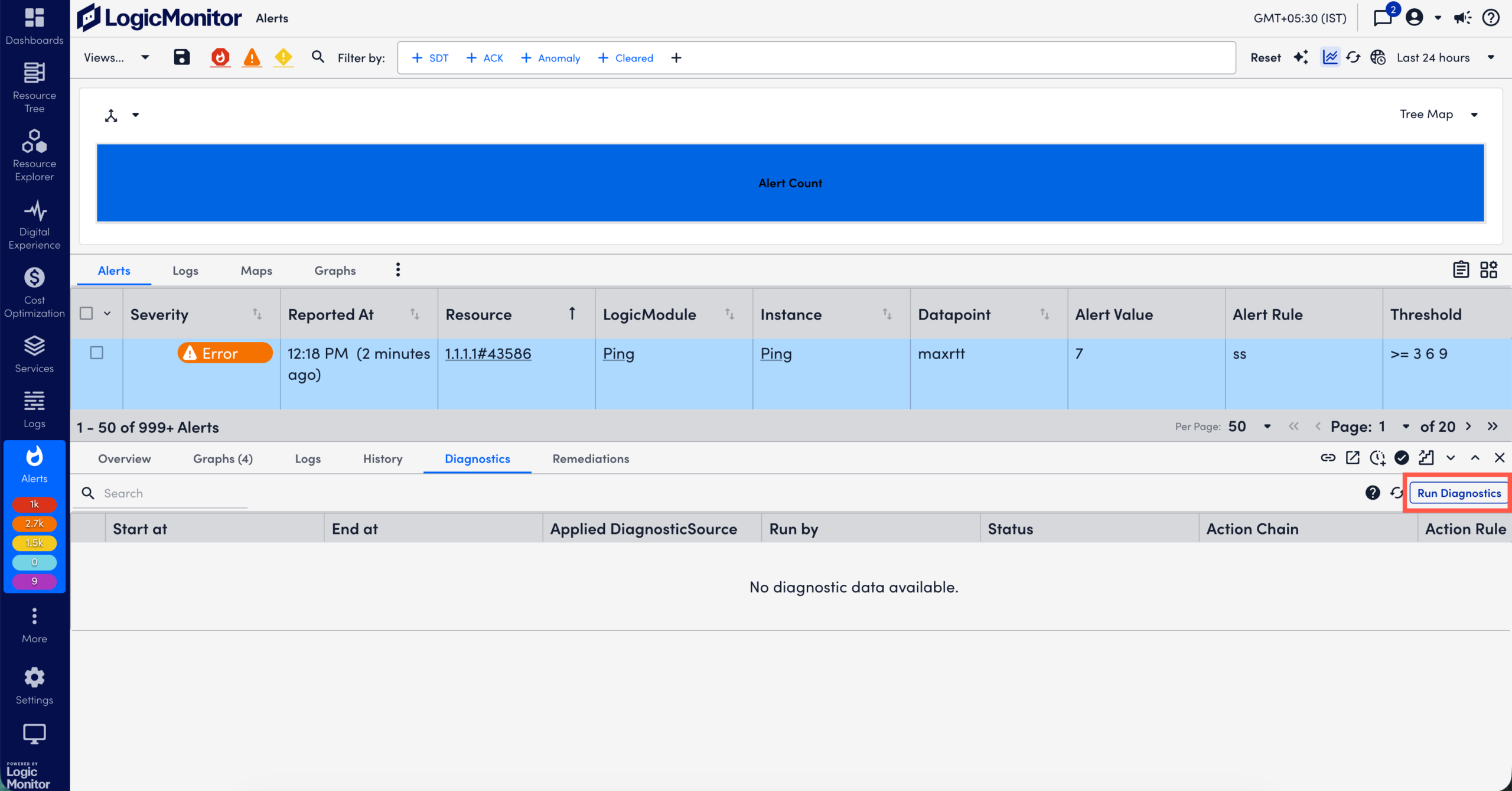Click the megaphone announcements icon
Screen dimensions: 1512x791
1463,18
